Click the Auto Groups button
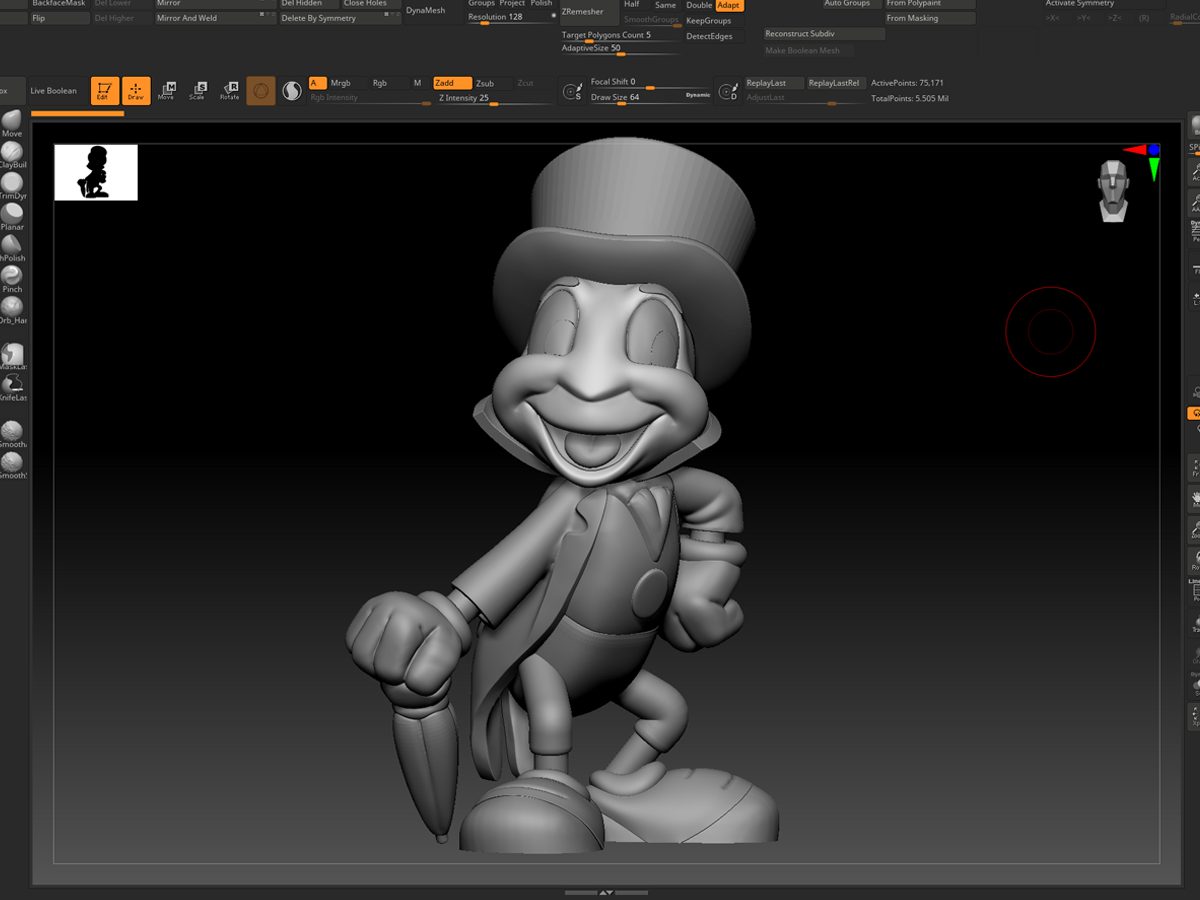This screenshot has height=900, width=1200. click(x=852, y=4)
